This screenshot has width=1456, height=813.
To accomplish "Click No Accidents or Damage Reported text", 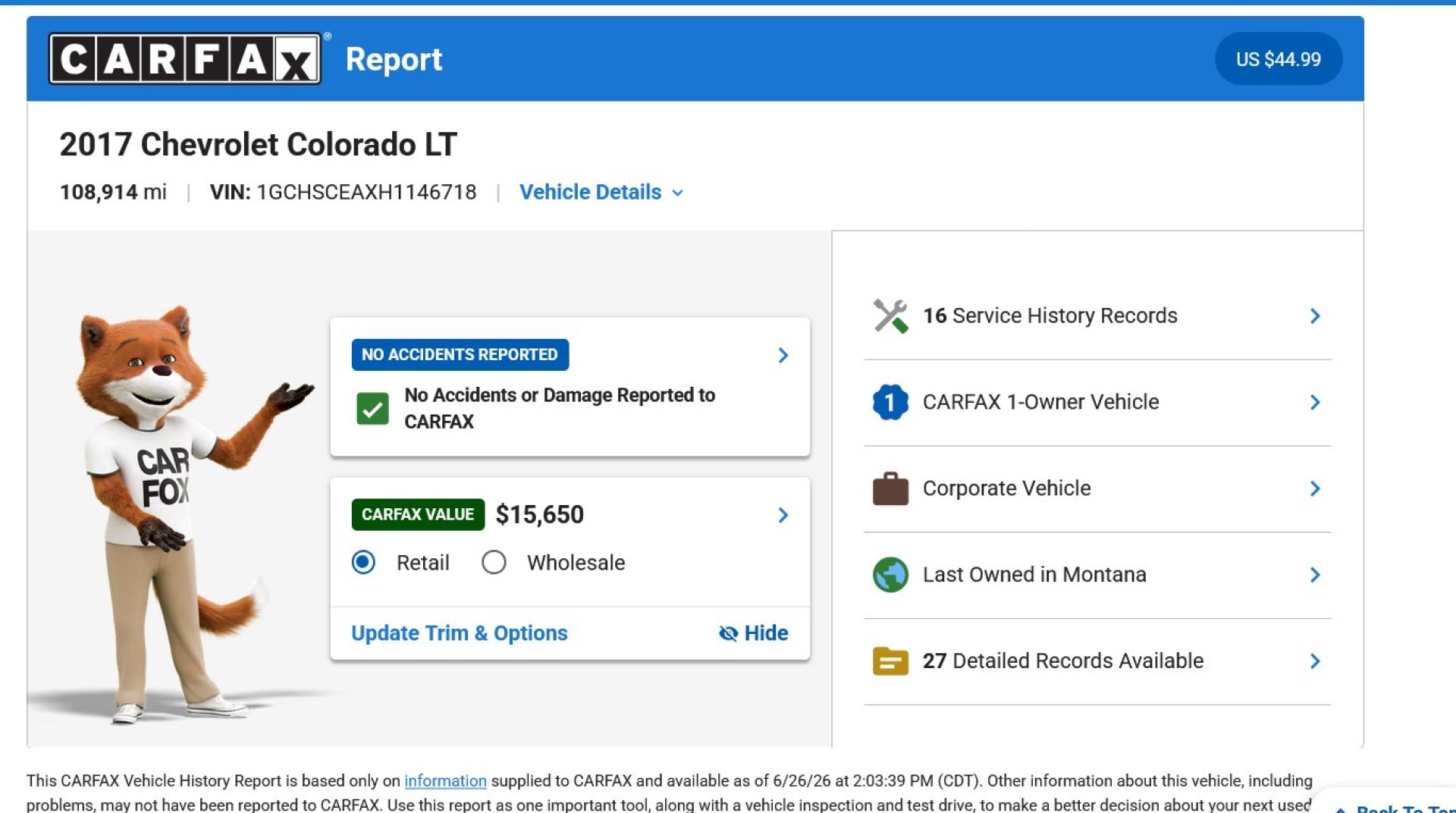I will [x=560, y=408].
